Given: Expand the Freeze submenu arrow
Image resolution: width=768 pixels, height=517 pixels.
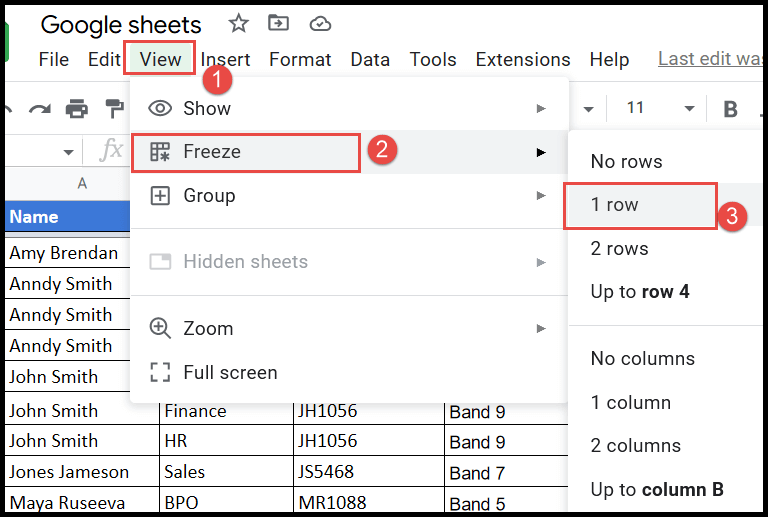Looking at the screenshot, I should coord(541,152).
